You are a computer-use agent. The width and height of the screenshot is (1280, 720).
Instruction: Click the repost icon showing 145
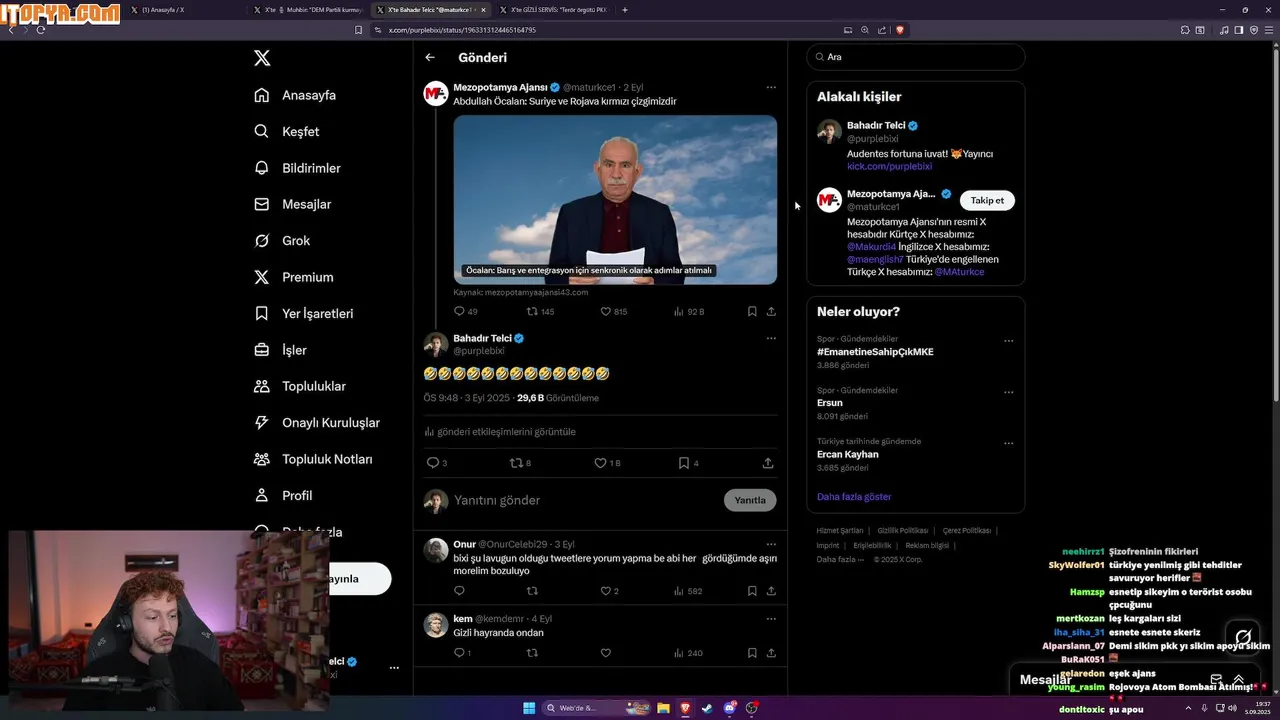532,311
